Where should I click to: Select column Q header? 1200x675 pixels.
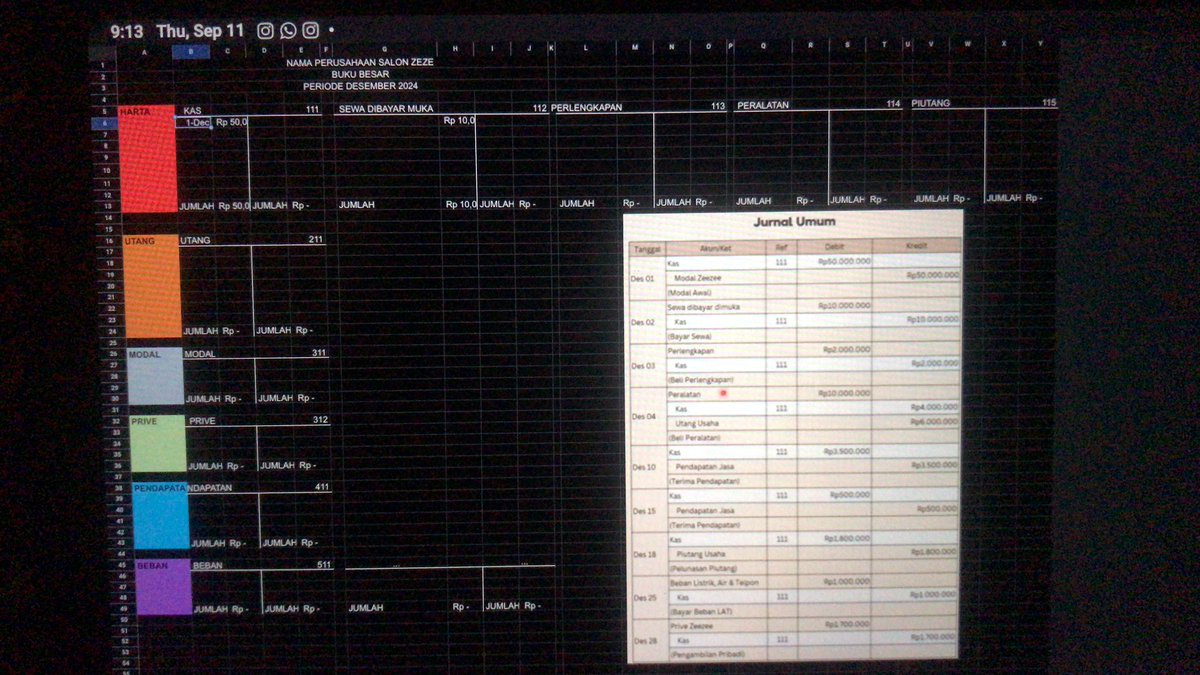[x=764, y=46]
